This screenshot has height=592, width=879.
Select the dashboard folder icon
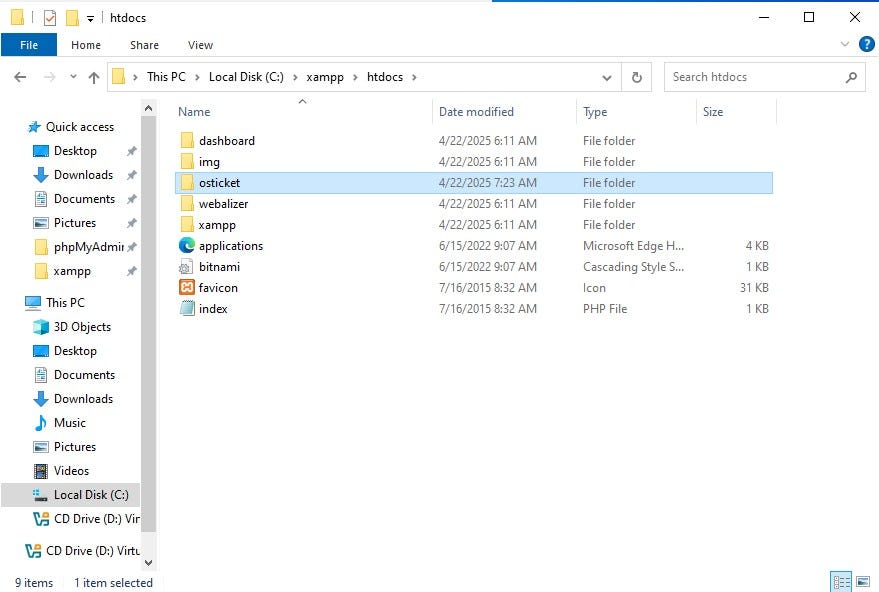pyautogui.click(x=187, y=141)
